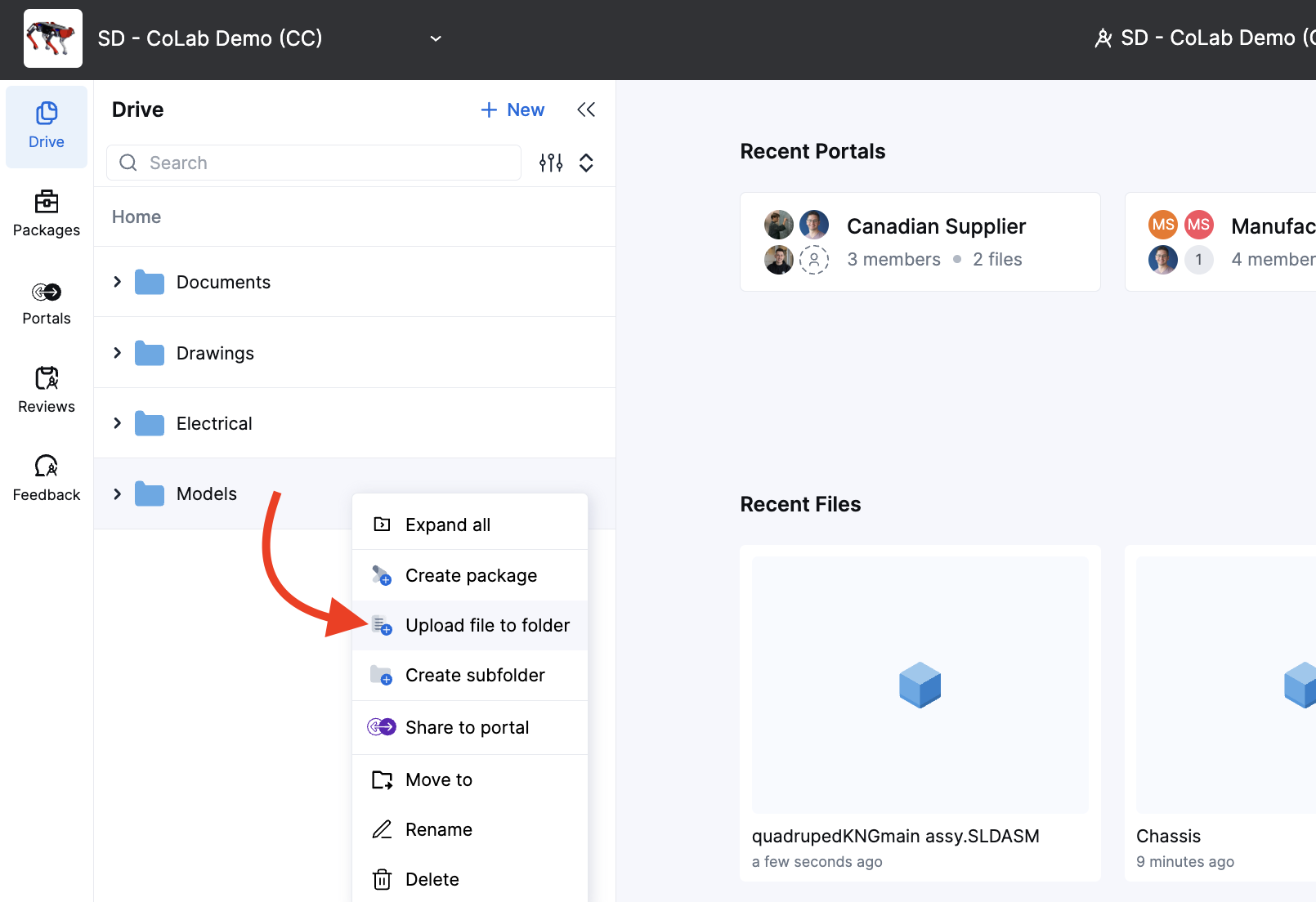Click the 'Recent Files' heading

[x=801, y=504]
